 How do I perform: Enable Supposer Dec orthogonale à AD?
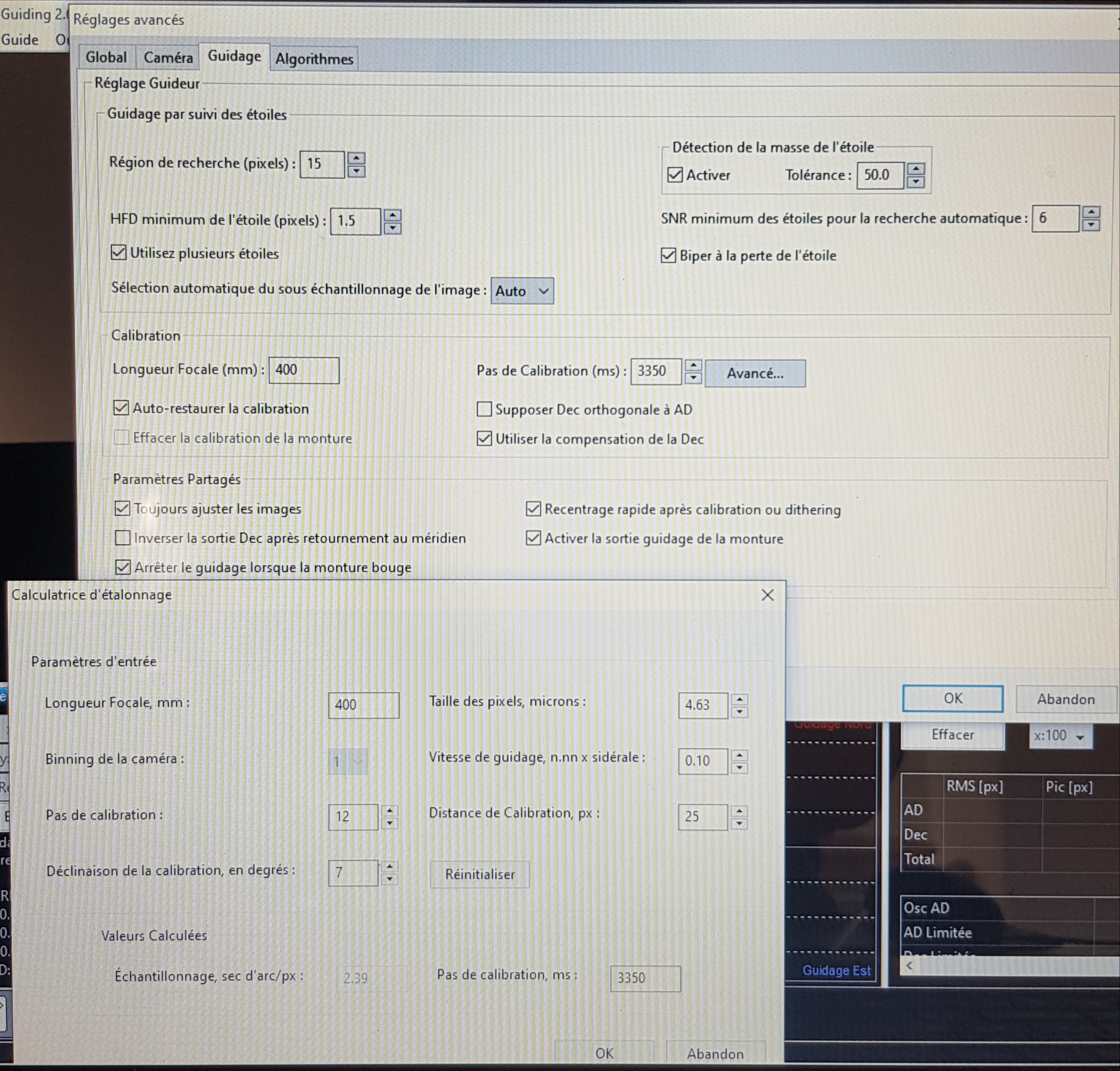click(484, 409)
